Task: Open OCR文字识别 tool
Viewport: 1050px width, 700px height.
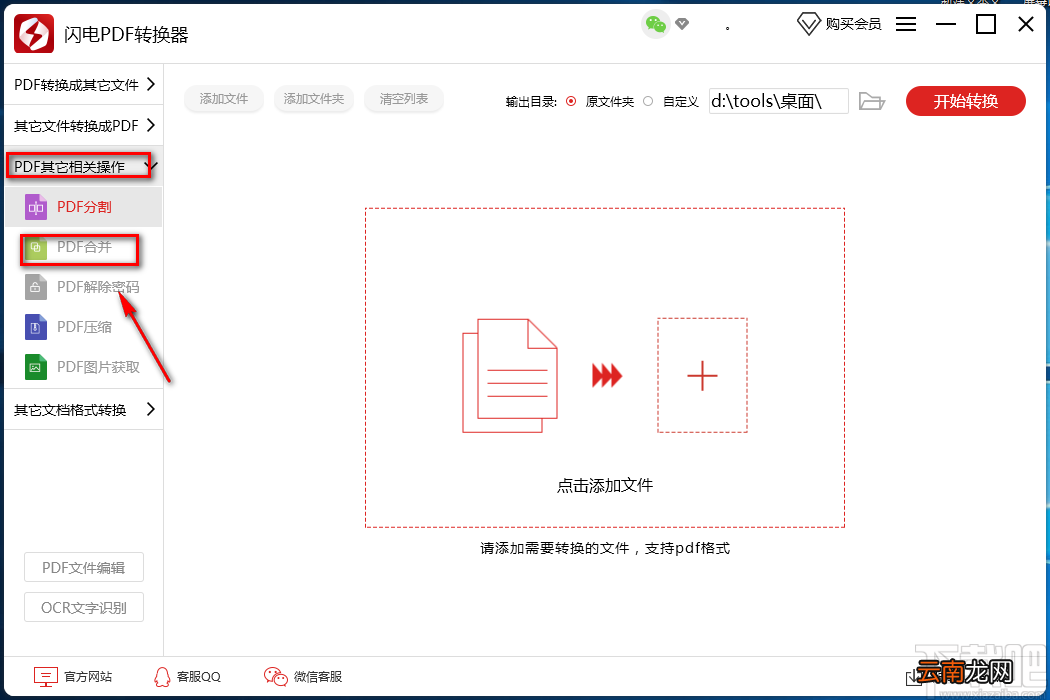Action: [84, 607]
